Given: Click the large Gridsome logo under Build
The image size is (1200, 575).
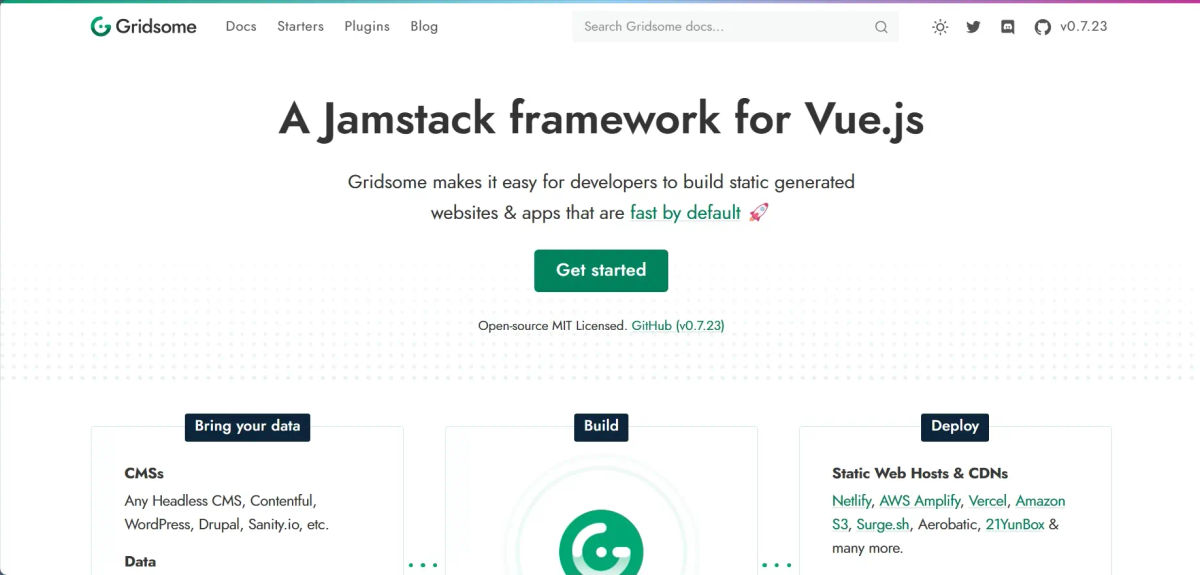Looking at the screenshot, I should (x=601, y=542).
